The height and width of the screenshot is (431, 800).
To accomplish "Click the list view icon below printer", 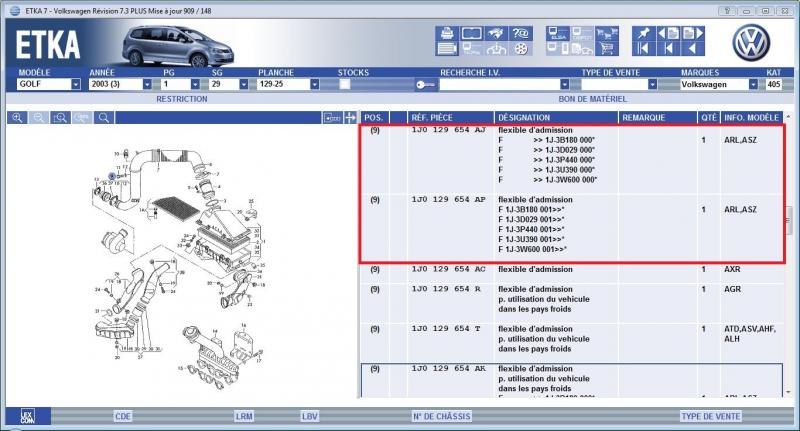I will (x=447, y=48).
